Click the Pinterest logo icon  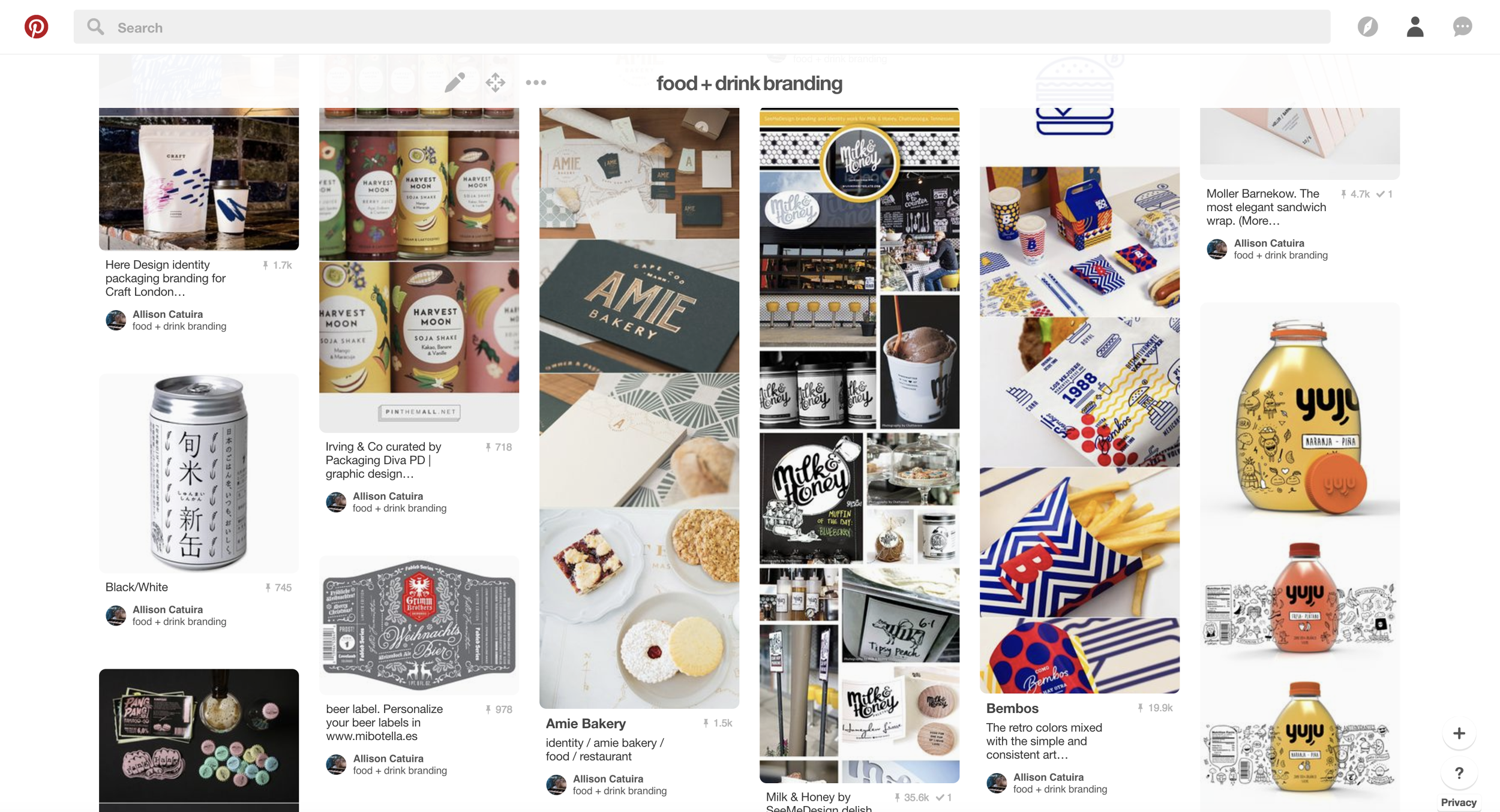tap(36, 27)
